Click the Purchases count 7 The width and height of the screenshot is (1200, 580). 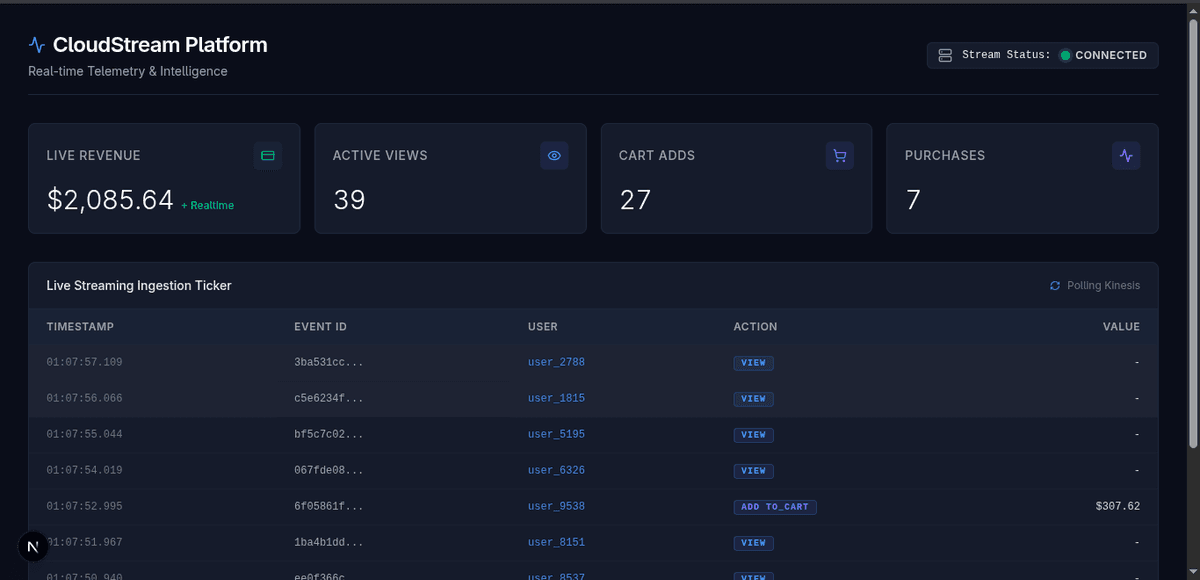coord(913,200)
